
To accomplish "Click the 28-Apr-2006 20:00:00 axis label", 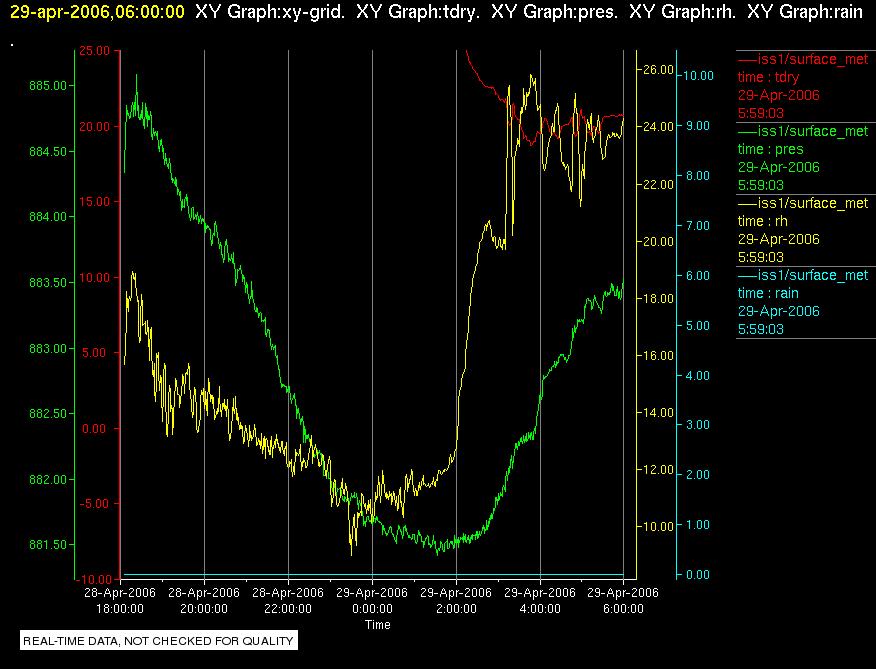I will click(x=204, y=601).
